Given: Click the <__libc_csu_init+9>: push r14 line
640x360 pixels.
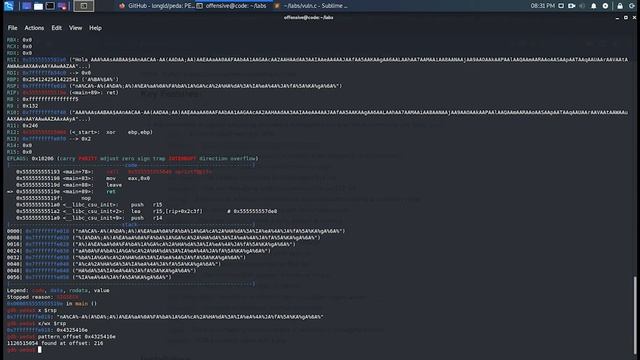Looking at the screenshot, I should pyautogui.click(x=89, y=218).
